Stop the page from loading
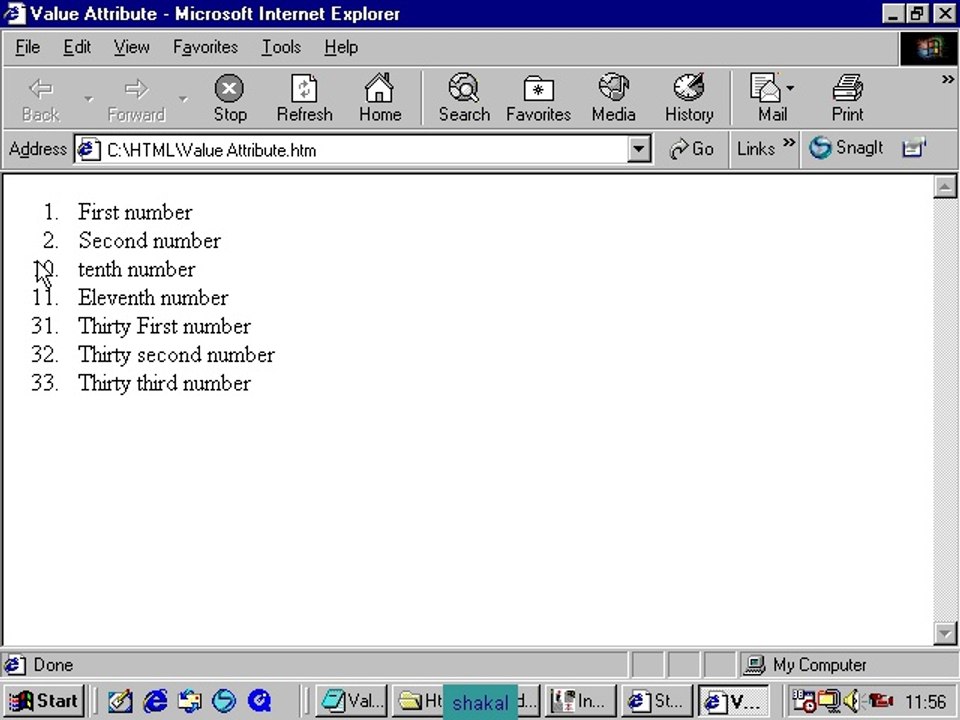The width and height of the screenshot is (960, 720). click(x=230, y=99)
